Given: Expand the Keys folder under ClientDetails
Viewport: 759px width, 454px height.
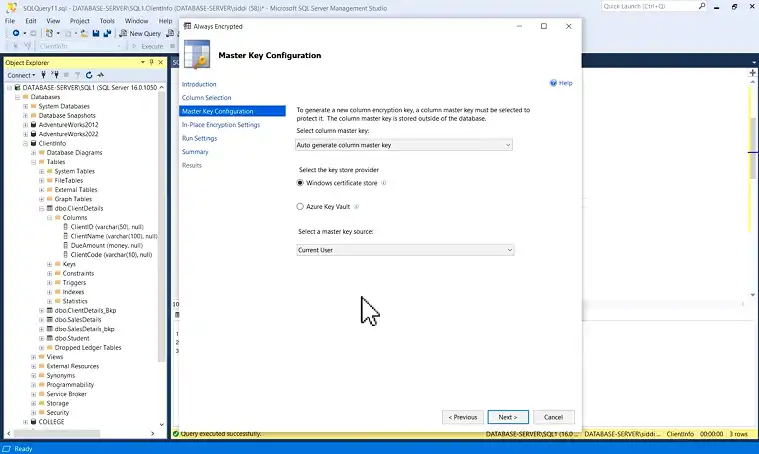Looking at the screenshot, I should tap(49, 264).
